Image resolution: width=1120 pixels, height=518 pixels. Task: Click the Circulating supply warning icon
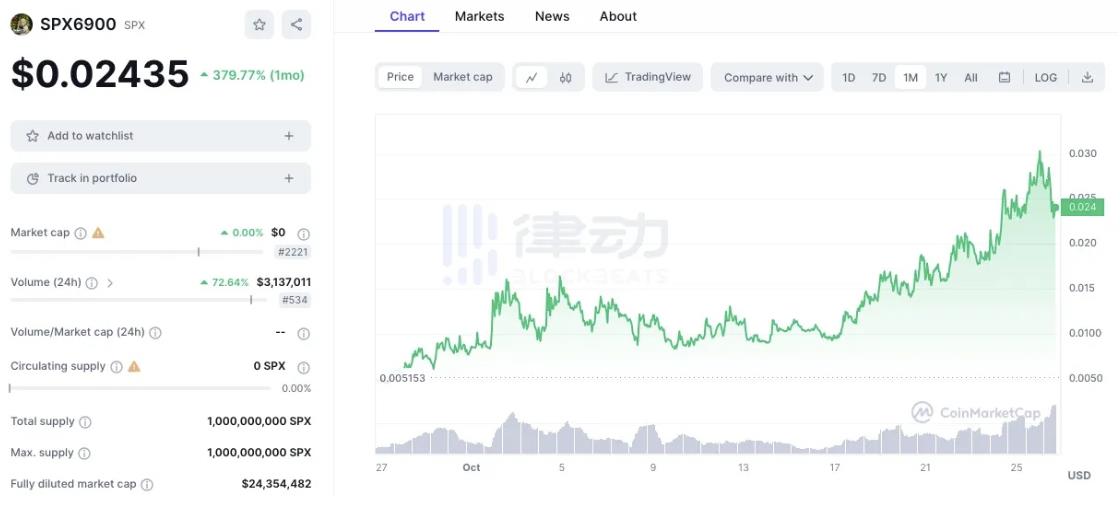click(134, 367)
